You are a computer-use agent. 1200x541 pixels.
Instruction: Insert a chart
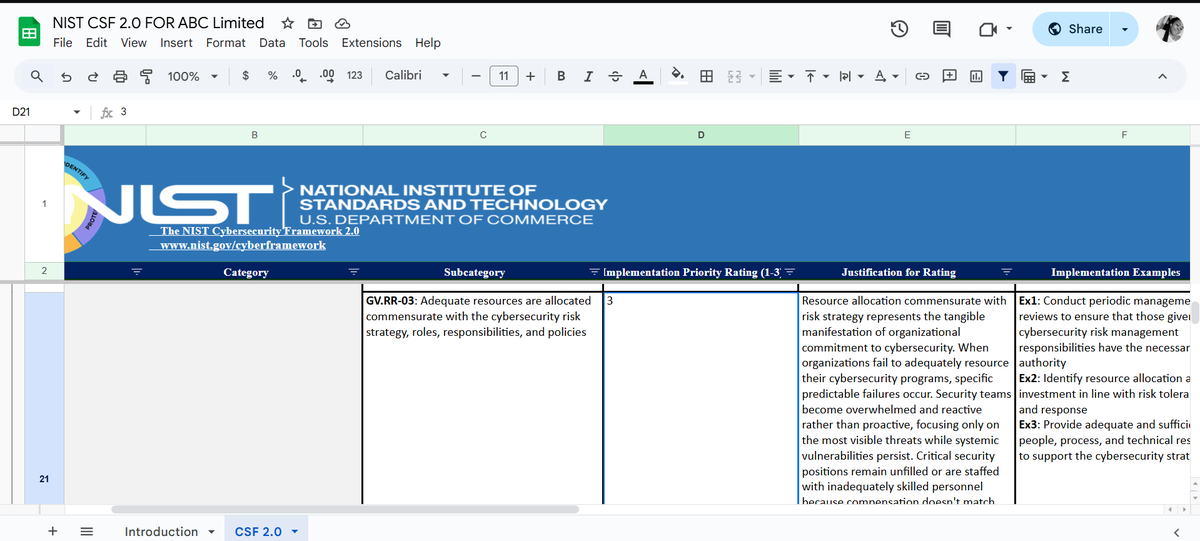(976, 76)
